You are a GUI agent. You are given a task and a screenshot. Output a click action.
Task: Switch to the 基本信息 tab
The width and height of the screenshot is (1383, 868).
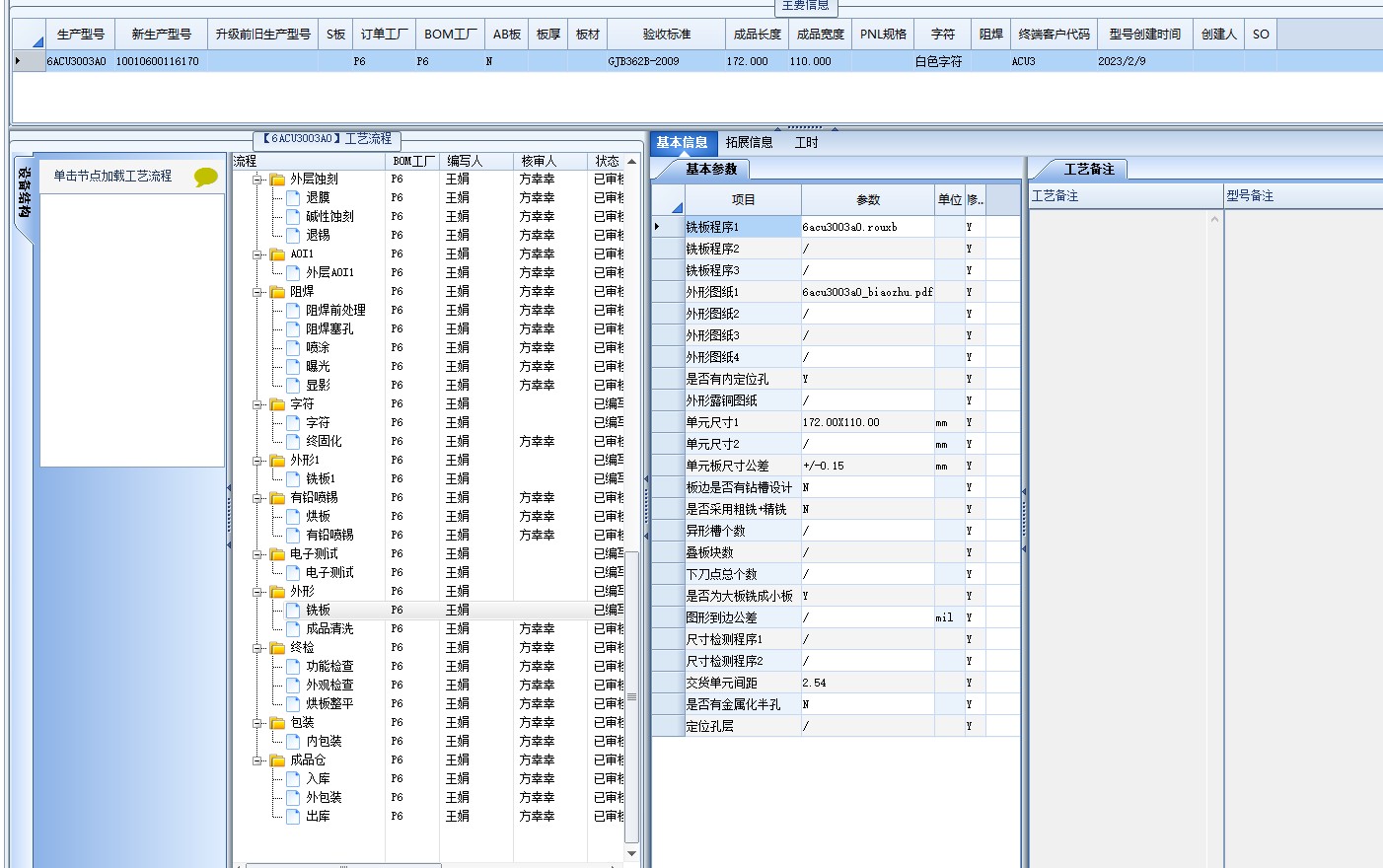682,142
